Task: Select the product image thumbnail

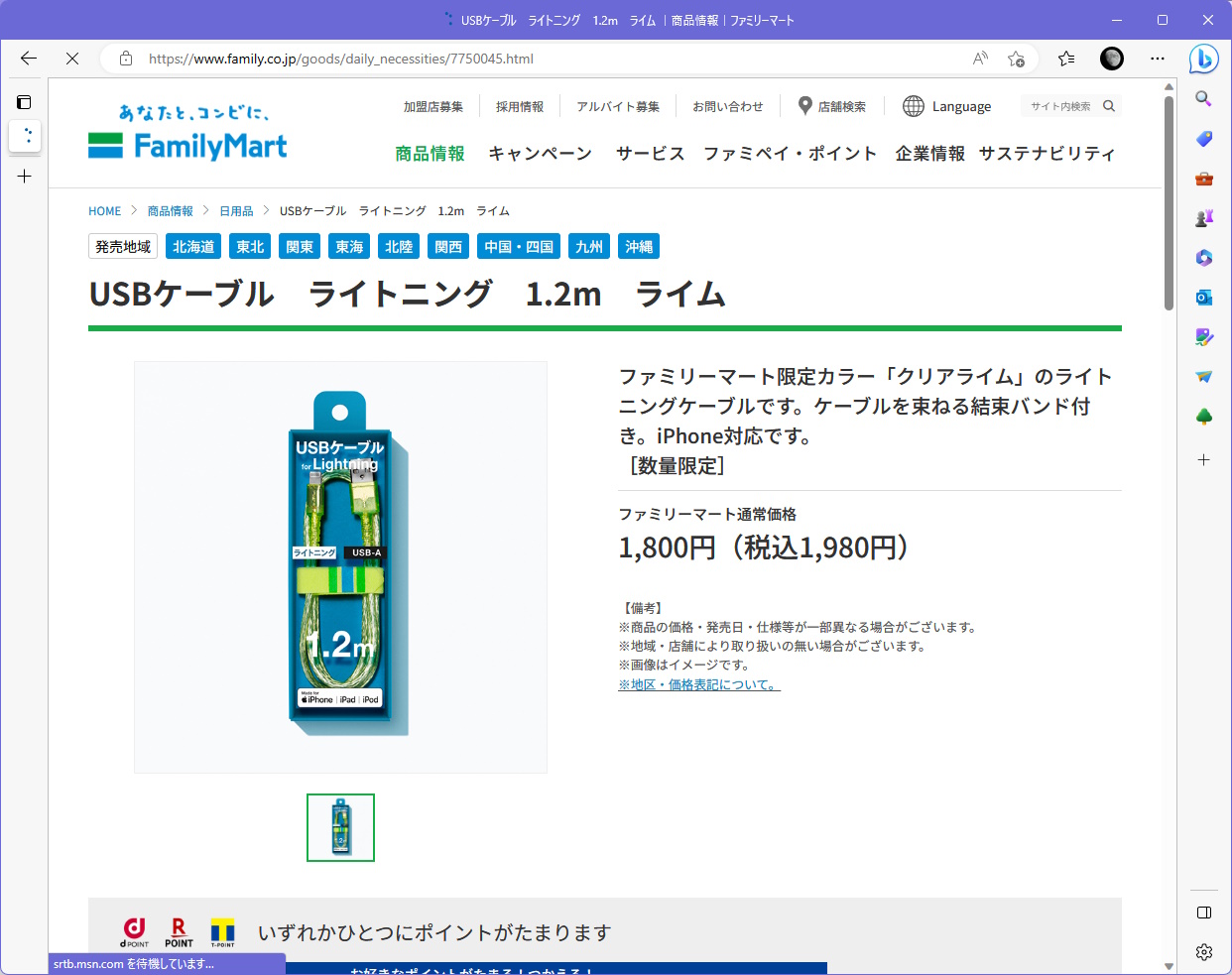Action: coord(340,827)
